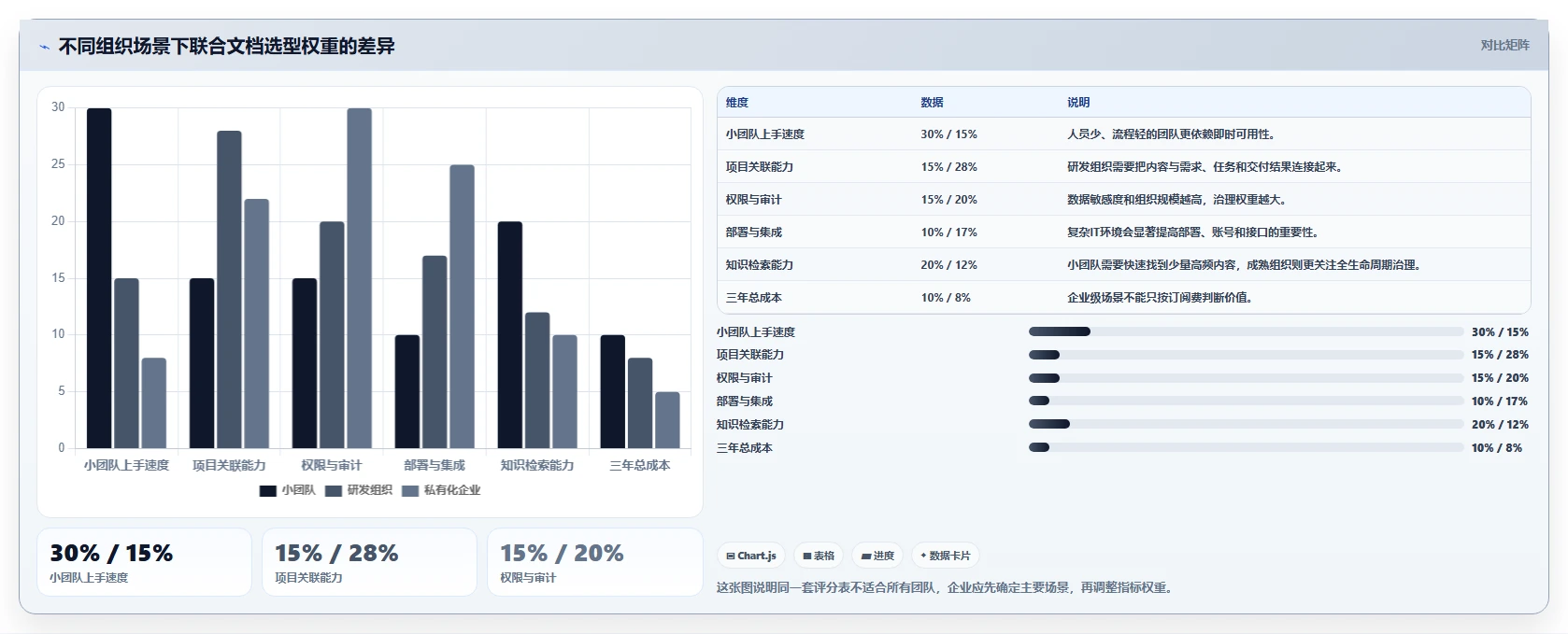Select the 15% / 20% 权限与审计 card
1568x634 pixels.
pyautogui.click(x=594, y=562)
